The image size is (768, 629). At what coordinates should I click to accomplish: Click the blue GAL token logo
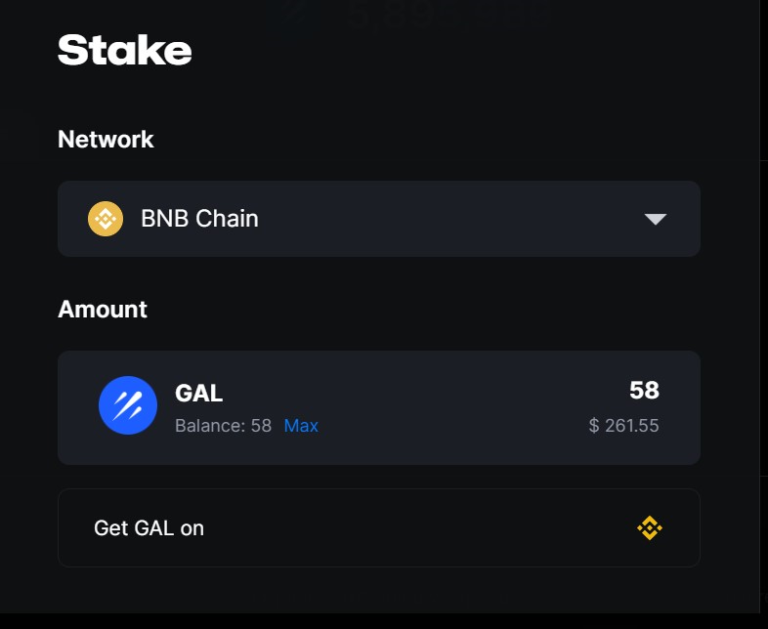pos(128,406)
